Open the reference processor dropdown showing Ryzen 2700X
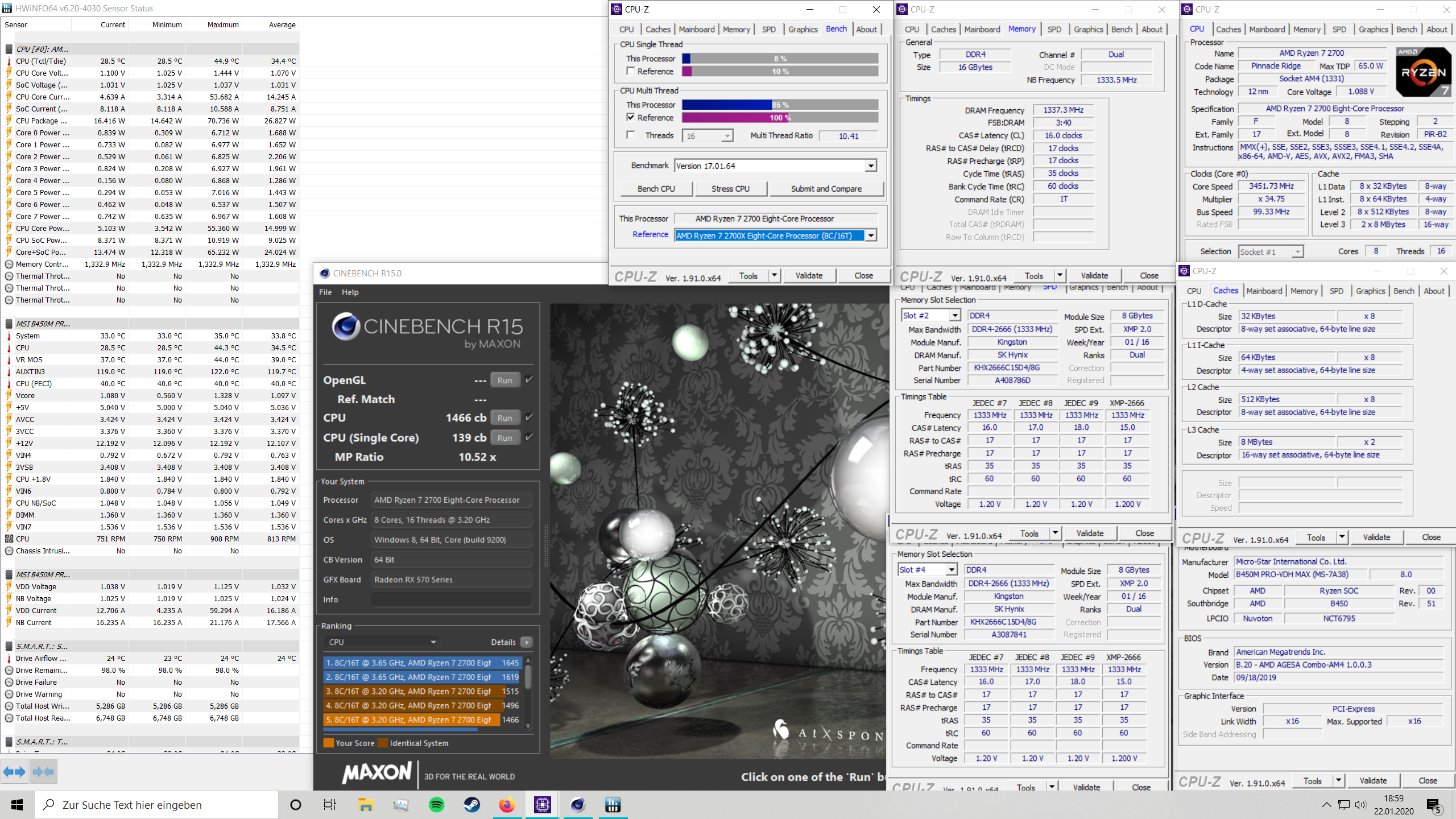Screen dimensions: 1456x819 (871, 235)
